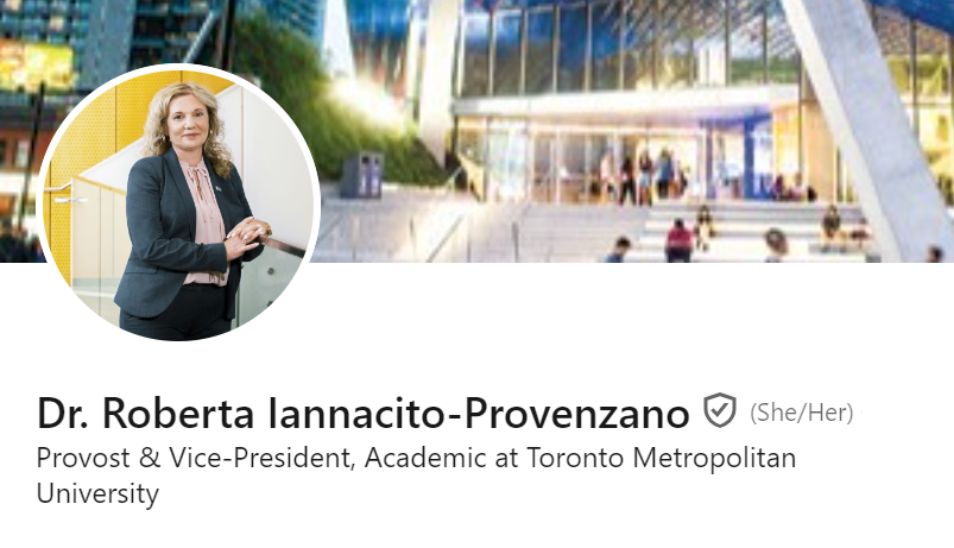Click the recycling bins in the banner photo
The height and width of the screenshot is (548, 954).
pos(361,175)
